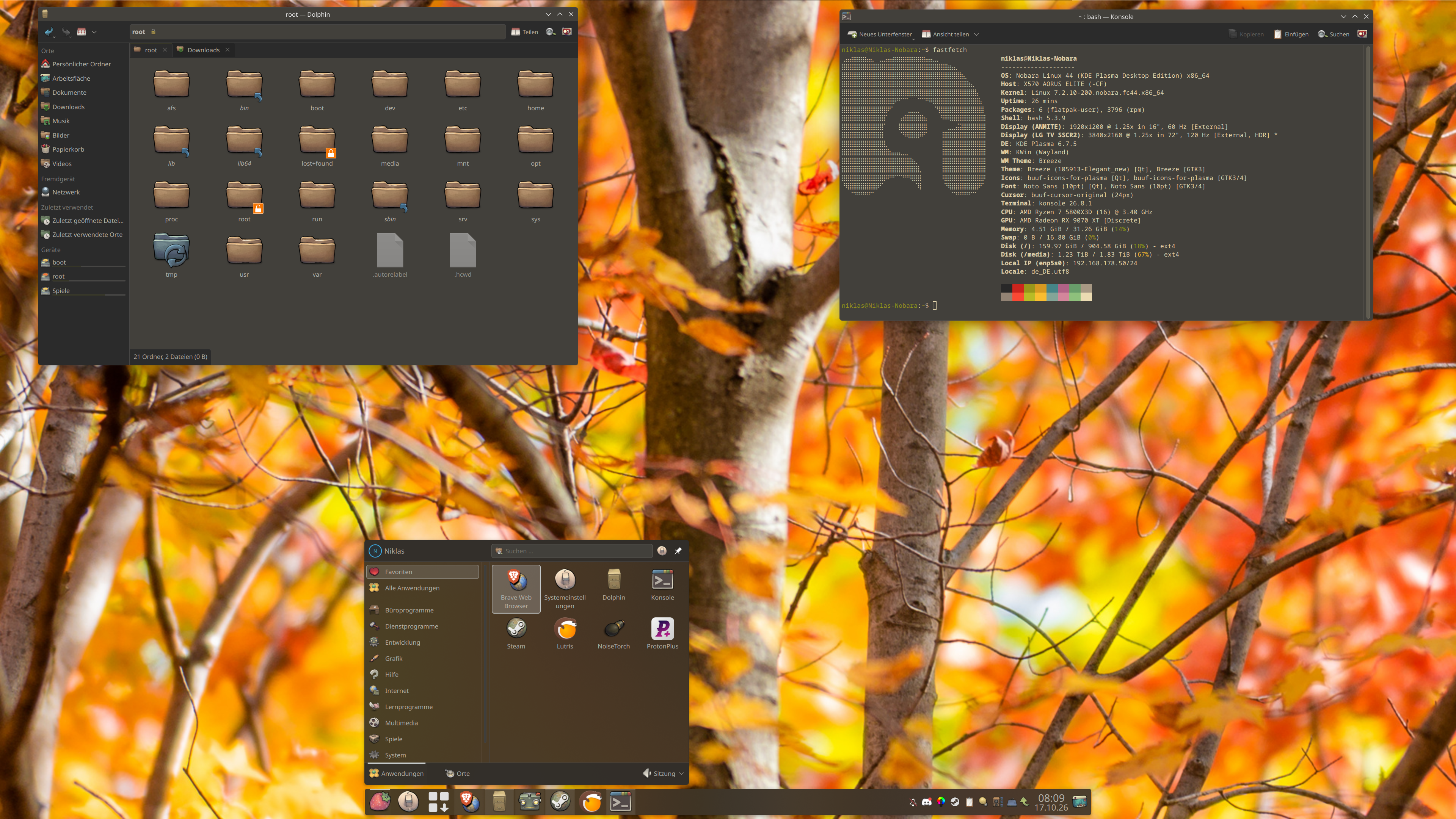Image resolution: width=1456 pixels, height=819 pixels.
Task: Click Neues Unterfenster in Konsole
Action: 880,34
